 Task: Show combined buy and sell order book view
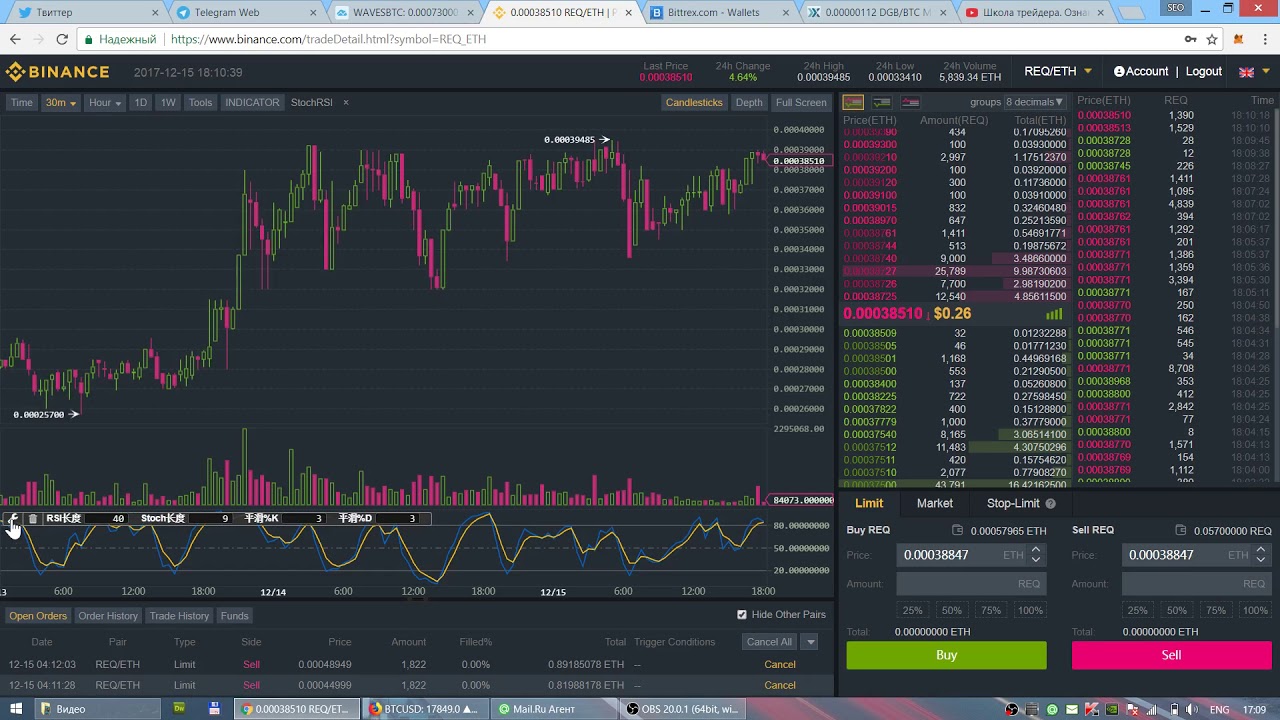(853, 102)
